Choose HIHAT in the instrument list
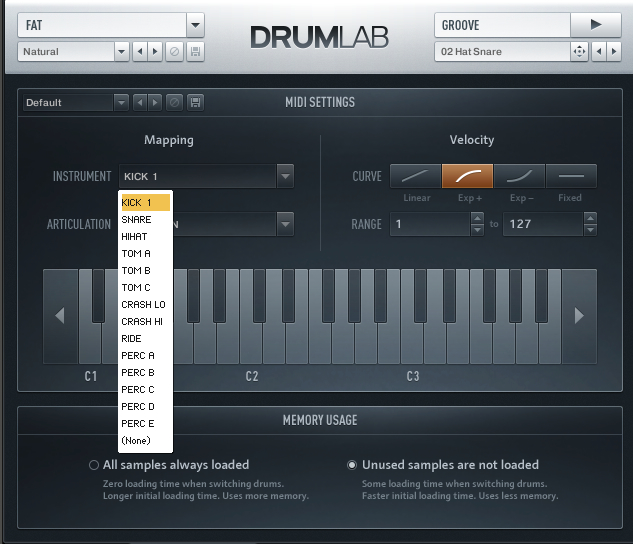This screenshot has height=544, width=633. coord(145,236)
